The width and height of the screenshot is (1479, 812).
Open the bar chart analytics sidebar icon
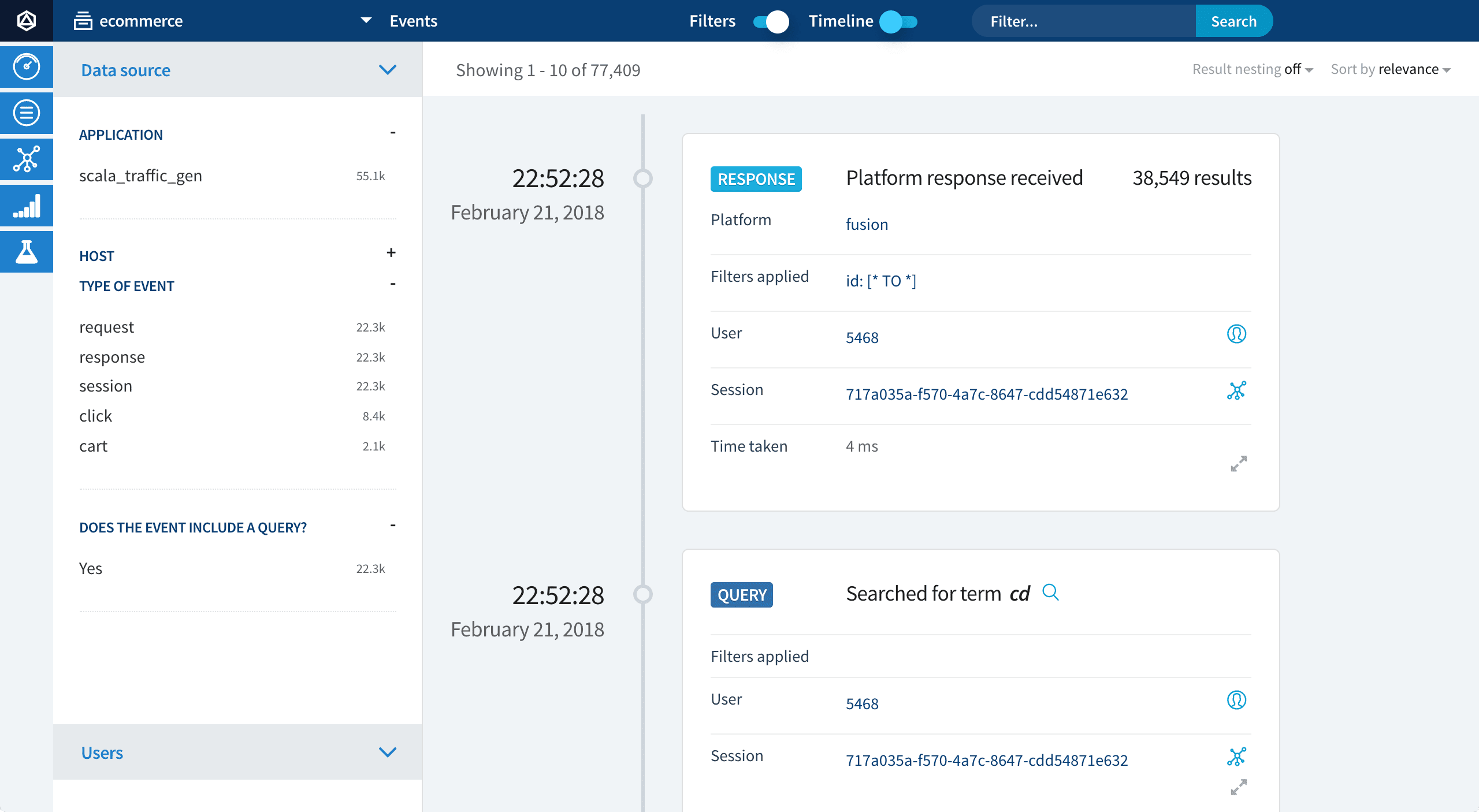tap(27, 205)
